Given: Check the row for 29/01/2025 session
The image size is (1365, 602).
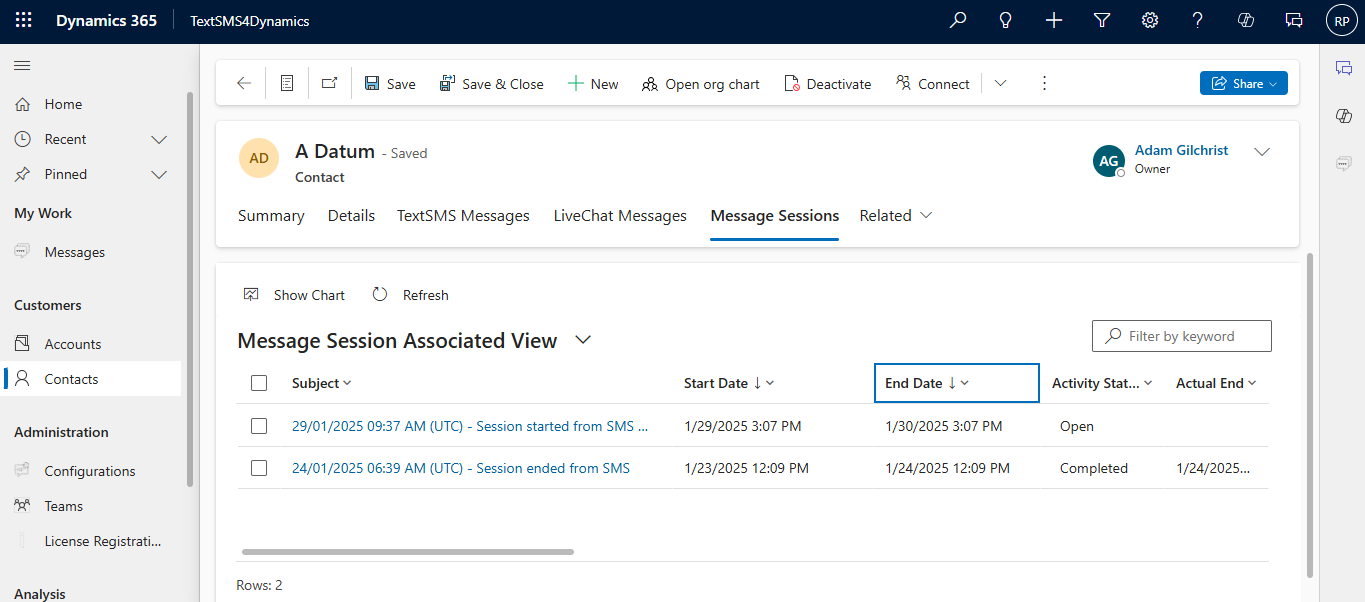Looking at the screenshot, I should click(x=259, y=426).
